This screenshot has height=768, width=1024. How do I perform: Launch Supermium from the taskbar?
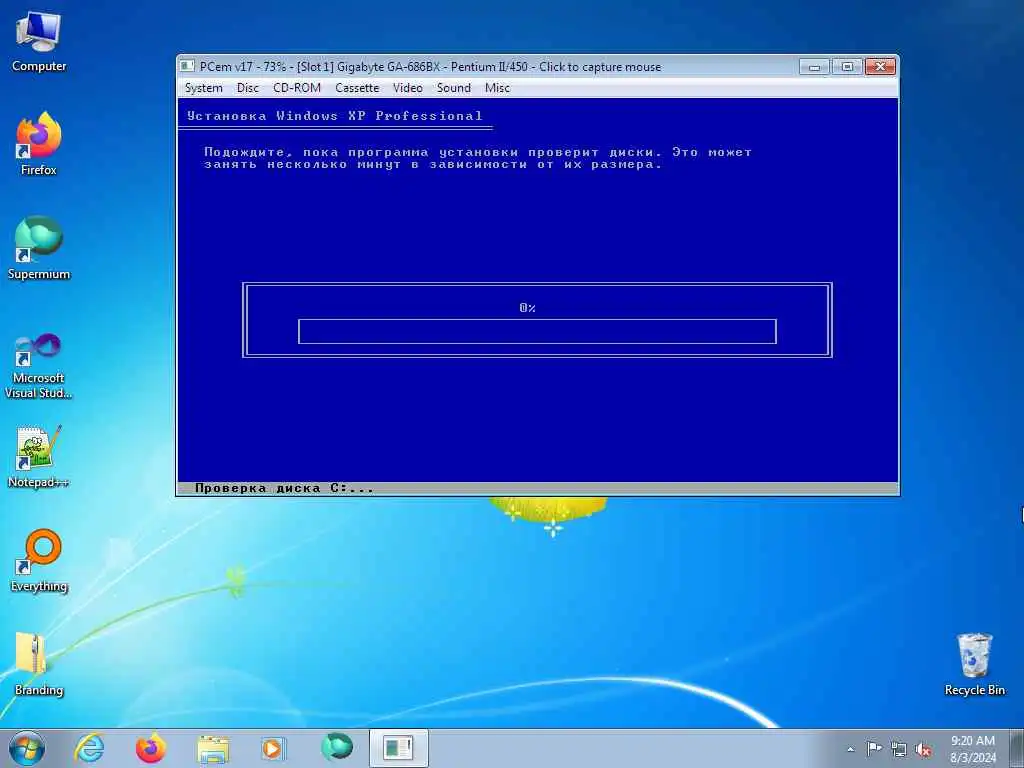coord(337,747)
